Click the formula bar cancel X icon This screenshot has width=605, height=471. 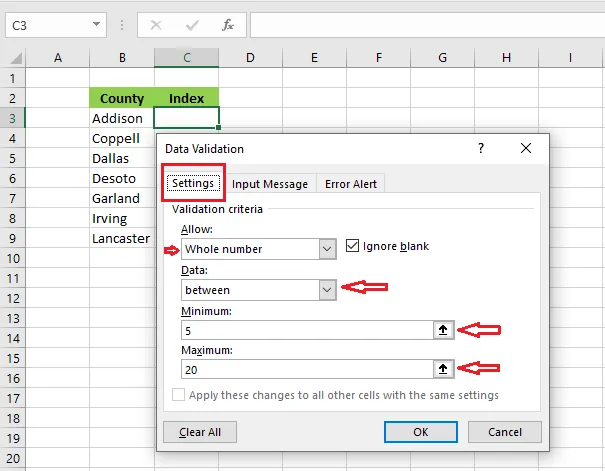click(x=156, y=25)
